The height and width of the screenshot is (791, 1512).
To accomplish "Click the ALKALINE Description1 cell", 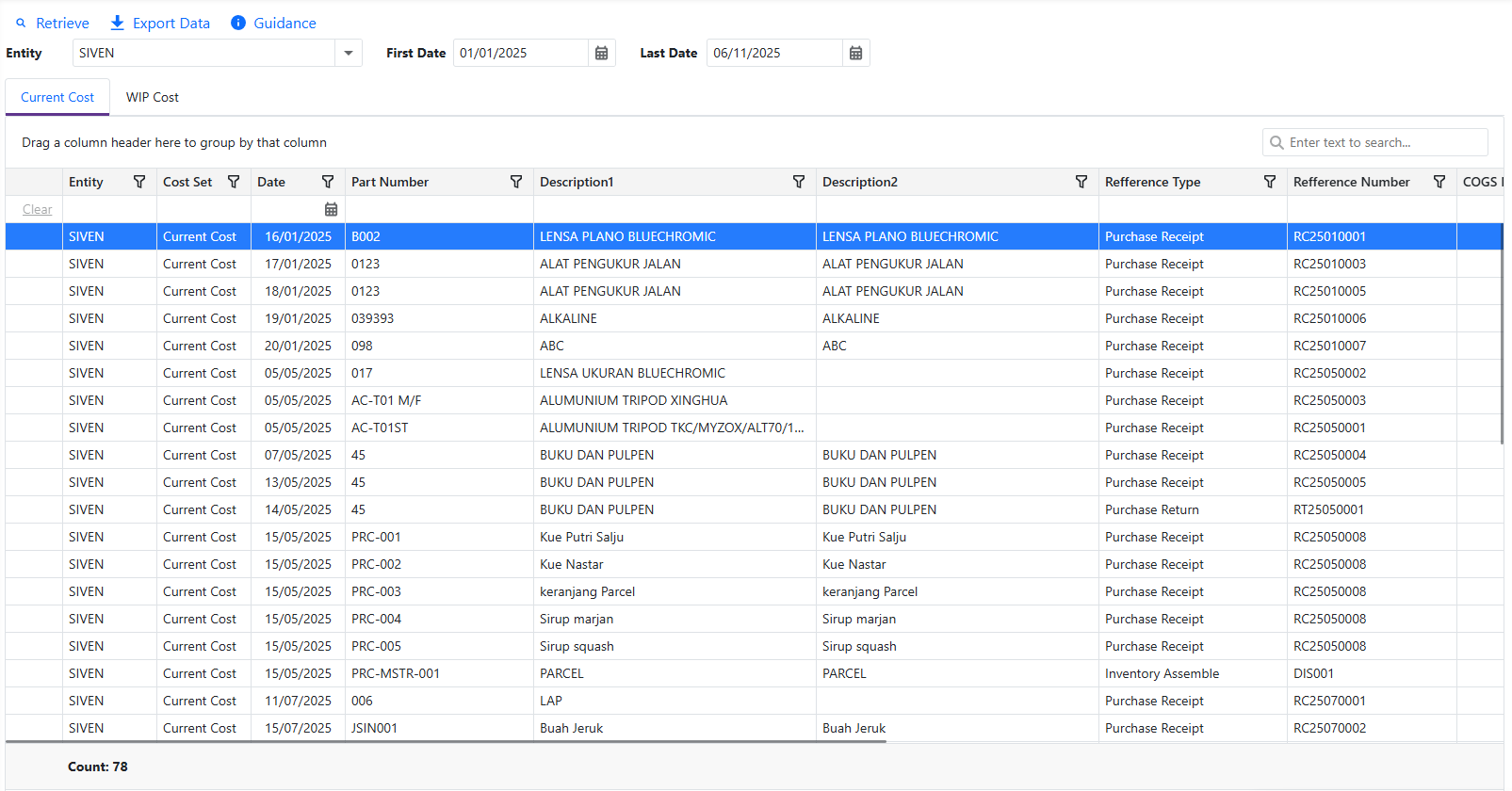I will pos(675,318).
